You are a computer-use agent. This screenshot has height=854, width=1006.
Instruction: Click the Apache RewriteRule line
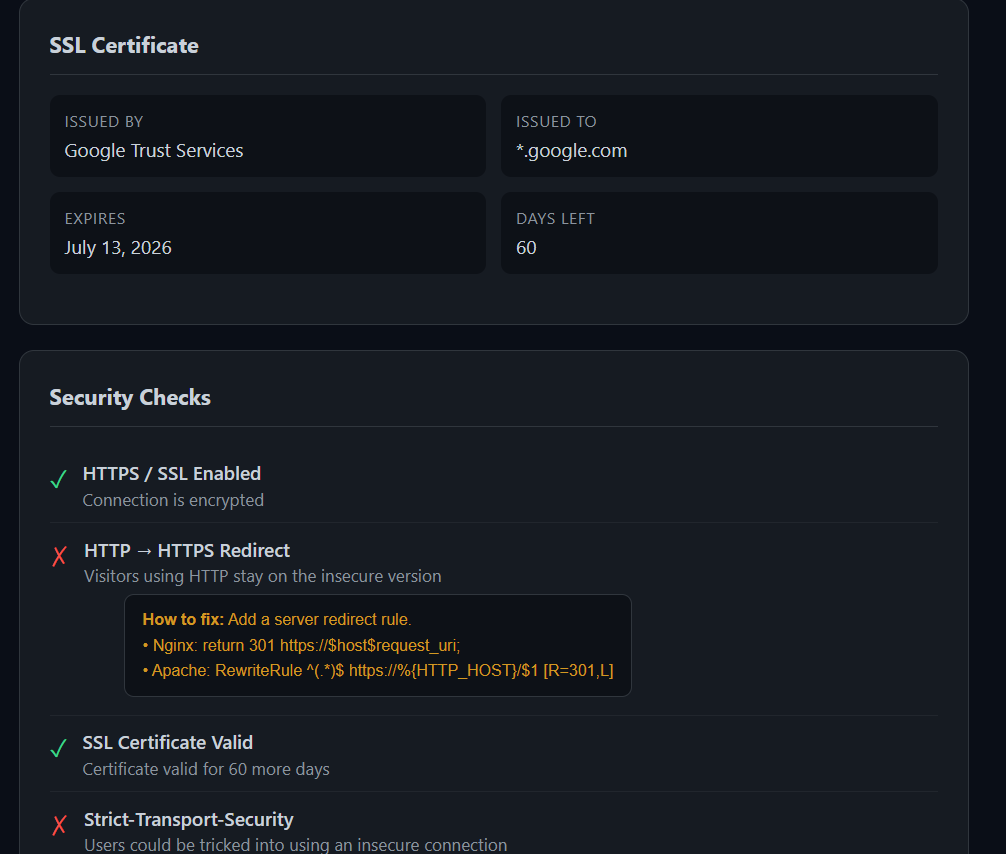tap(378, 670)
